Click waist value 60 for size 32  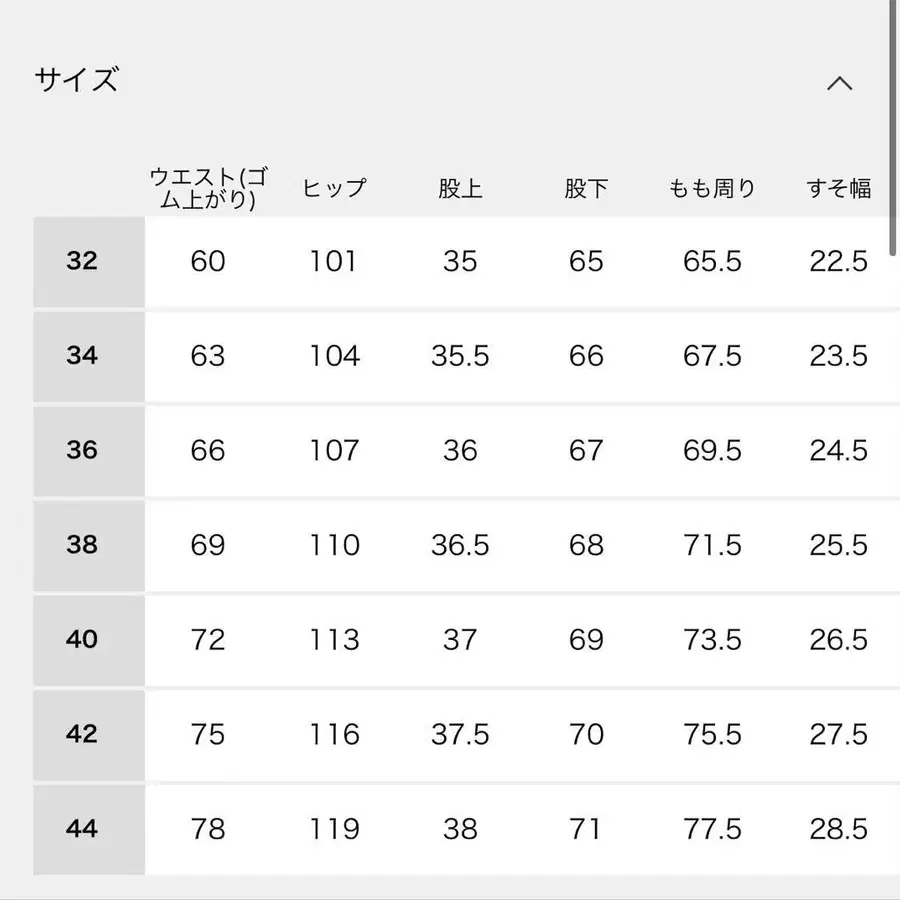click(208, 262)
